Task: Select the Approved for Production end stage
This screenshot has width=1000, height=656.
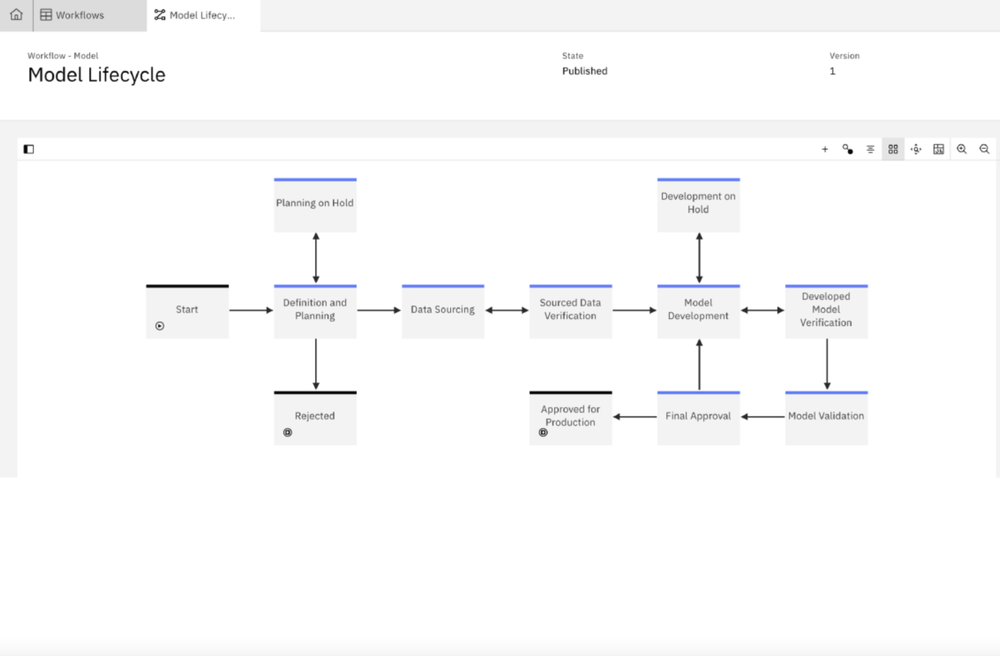Action: [570, 417]
